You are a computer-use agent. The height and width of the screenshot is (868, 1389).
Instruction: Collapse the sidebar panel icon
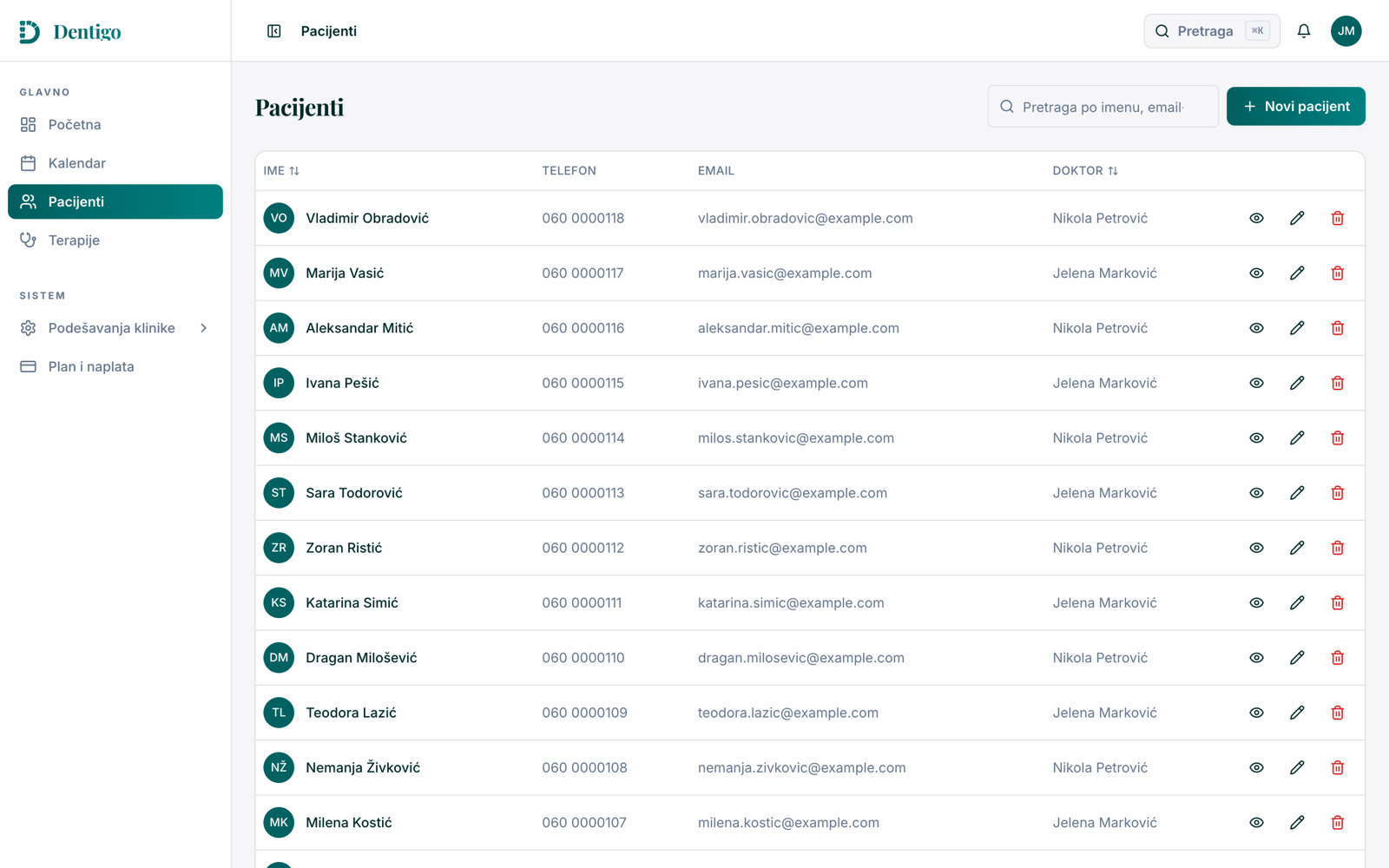(x=274, y=31)
